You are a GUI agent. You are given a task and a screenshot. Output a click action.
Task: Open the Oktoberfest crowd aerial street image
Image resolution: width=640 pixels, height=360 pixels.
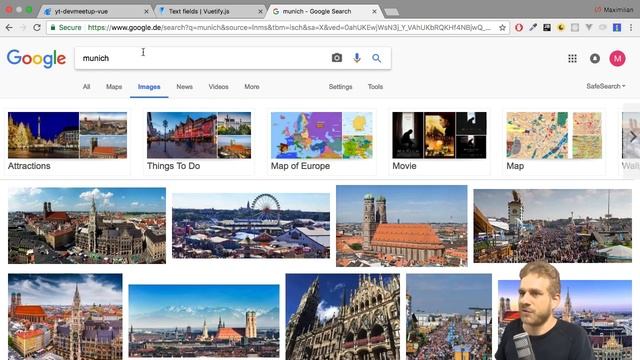point(449,317)
